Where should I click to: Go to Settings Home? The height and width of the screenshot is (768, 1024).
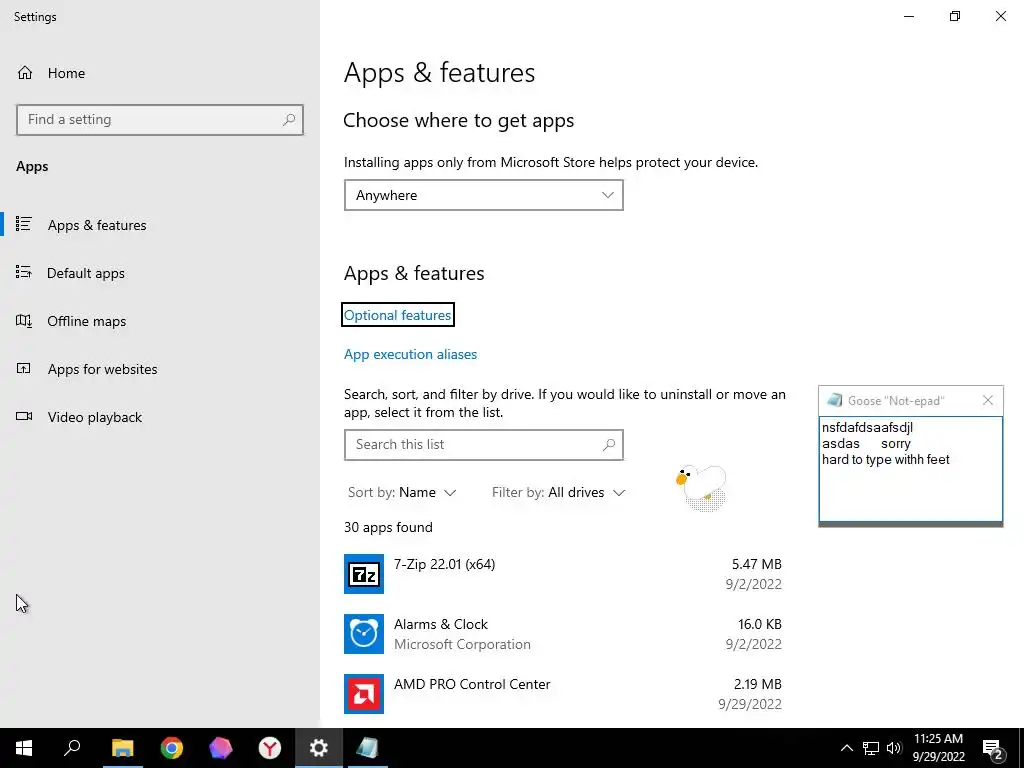point(51,73)
